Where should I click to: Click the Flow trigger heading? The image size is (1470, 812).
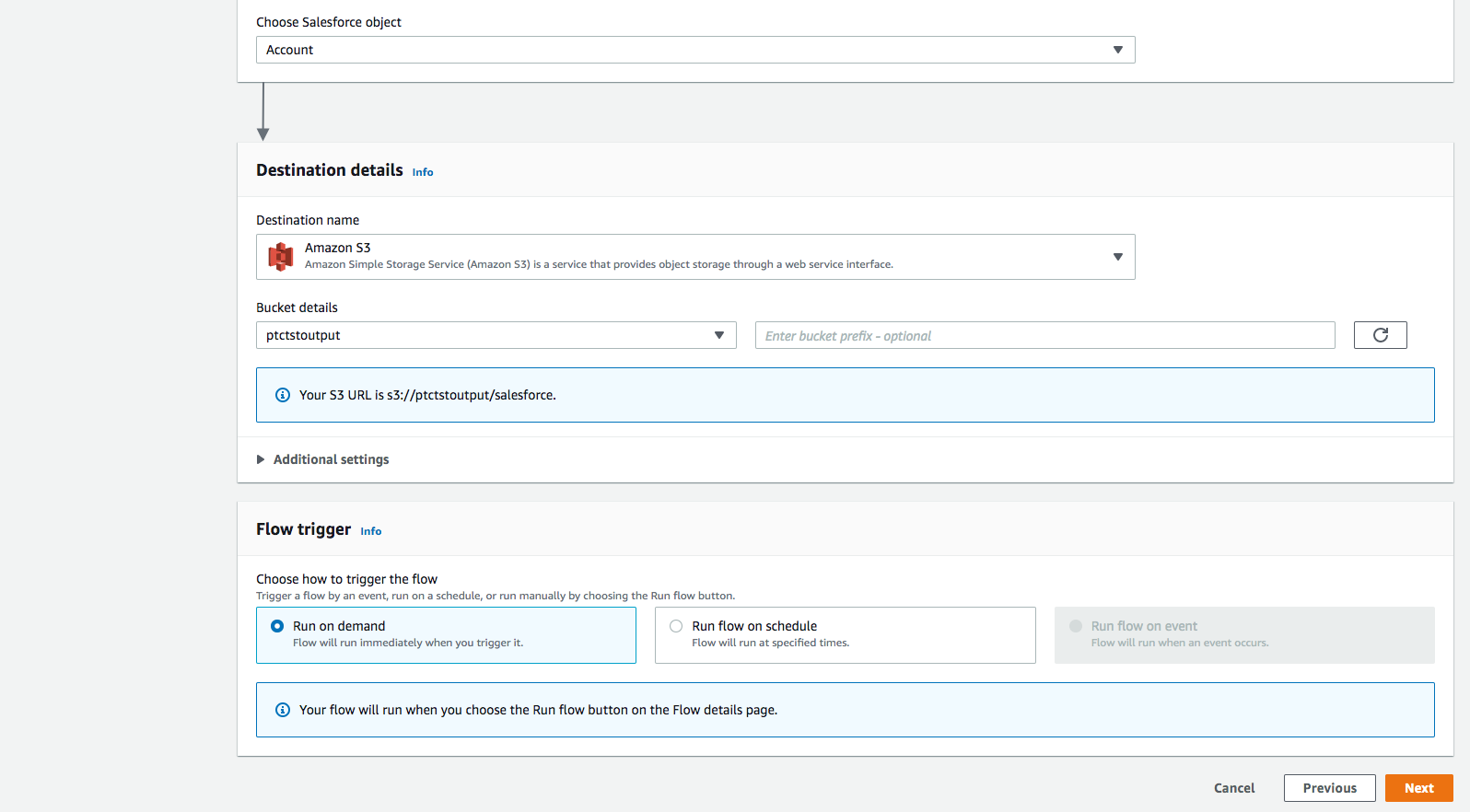(x=303, y=529)
